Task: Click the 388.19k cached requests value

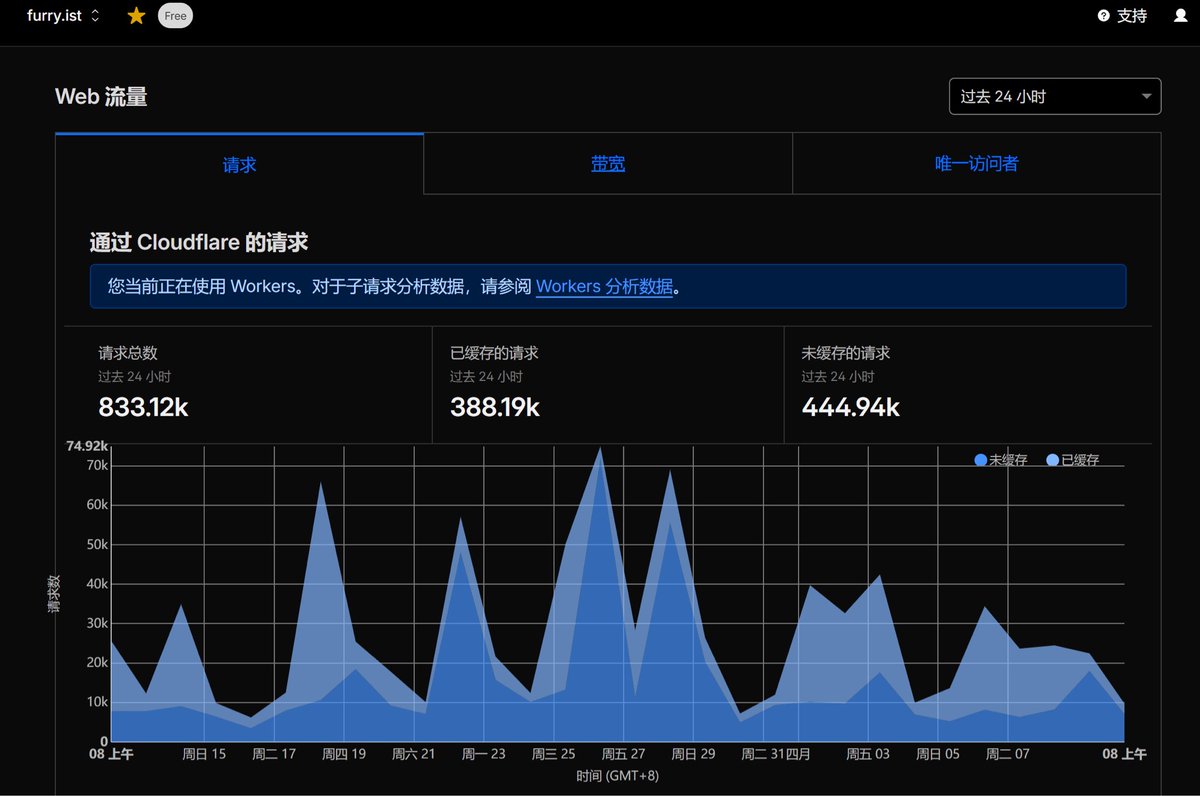Action: coord(495,407)
